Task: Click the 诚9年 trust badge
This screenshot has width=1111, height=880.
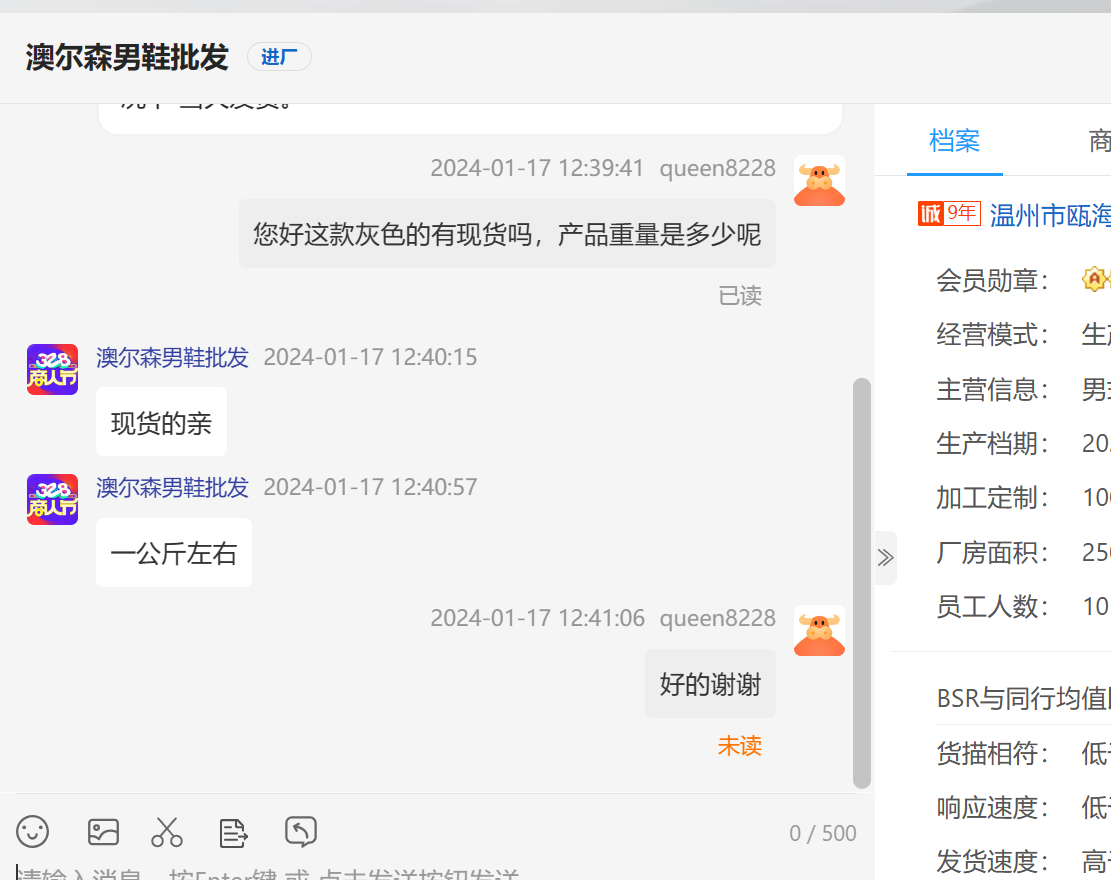Action: pyautogui.click(x=948, y=214)
